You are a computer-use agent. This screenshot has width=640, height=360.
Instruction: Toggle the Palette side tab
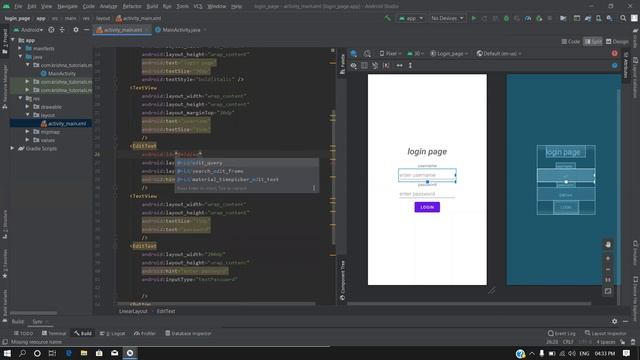click(x=342, y=64)
